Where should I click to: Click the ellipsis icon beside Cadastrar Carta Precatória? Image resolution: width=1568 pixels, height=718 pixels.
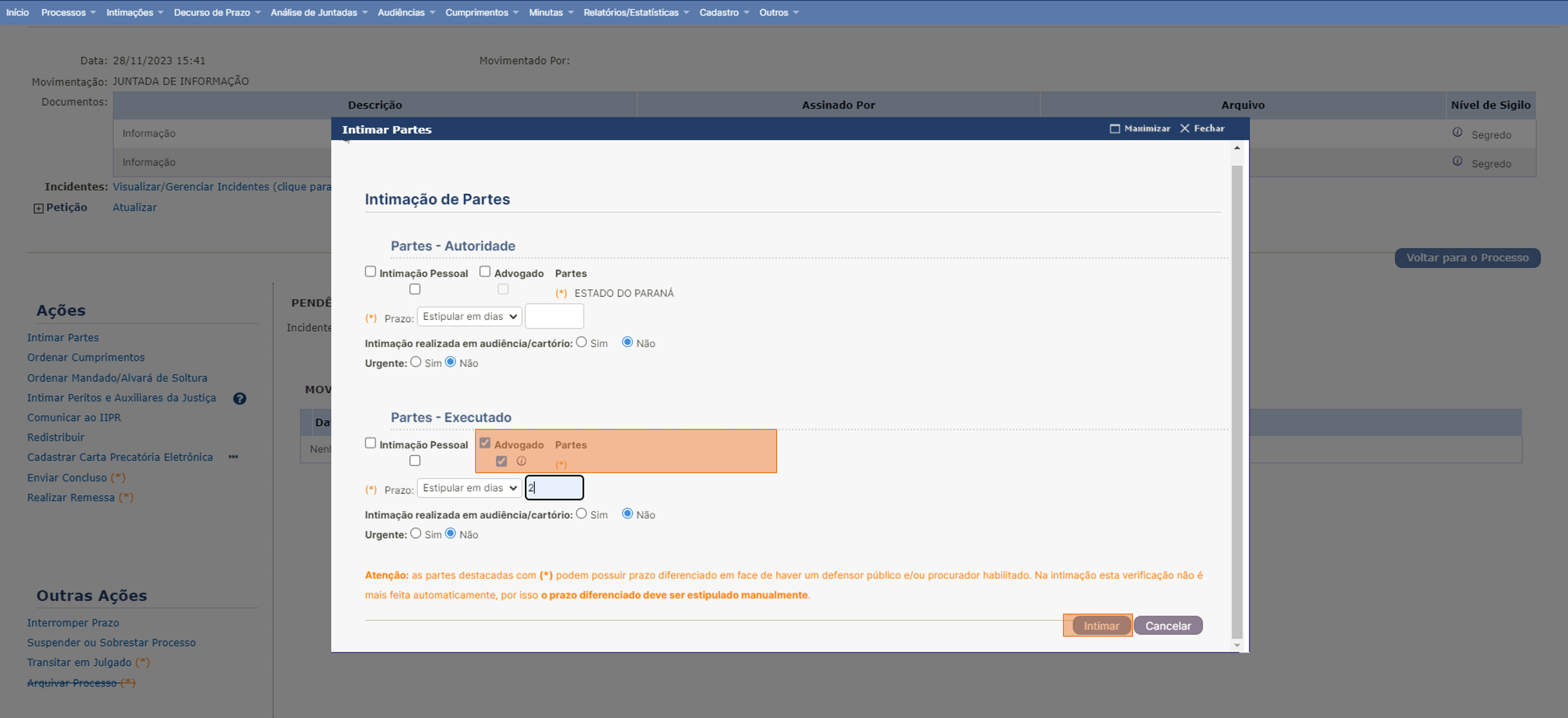pos(233,457)
